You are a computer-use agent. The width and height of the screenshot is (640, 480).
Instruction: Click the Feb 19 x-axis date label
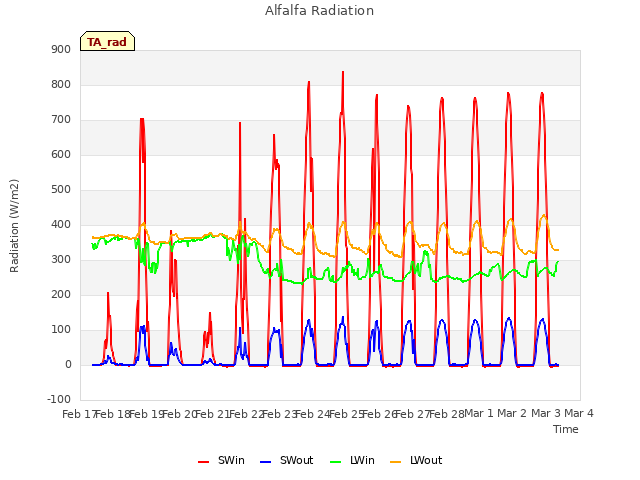(x=147, y=414)
